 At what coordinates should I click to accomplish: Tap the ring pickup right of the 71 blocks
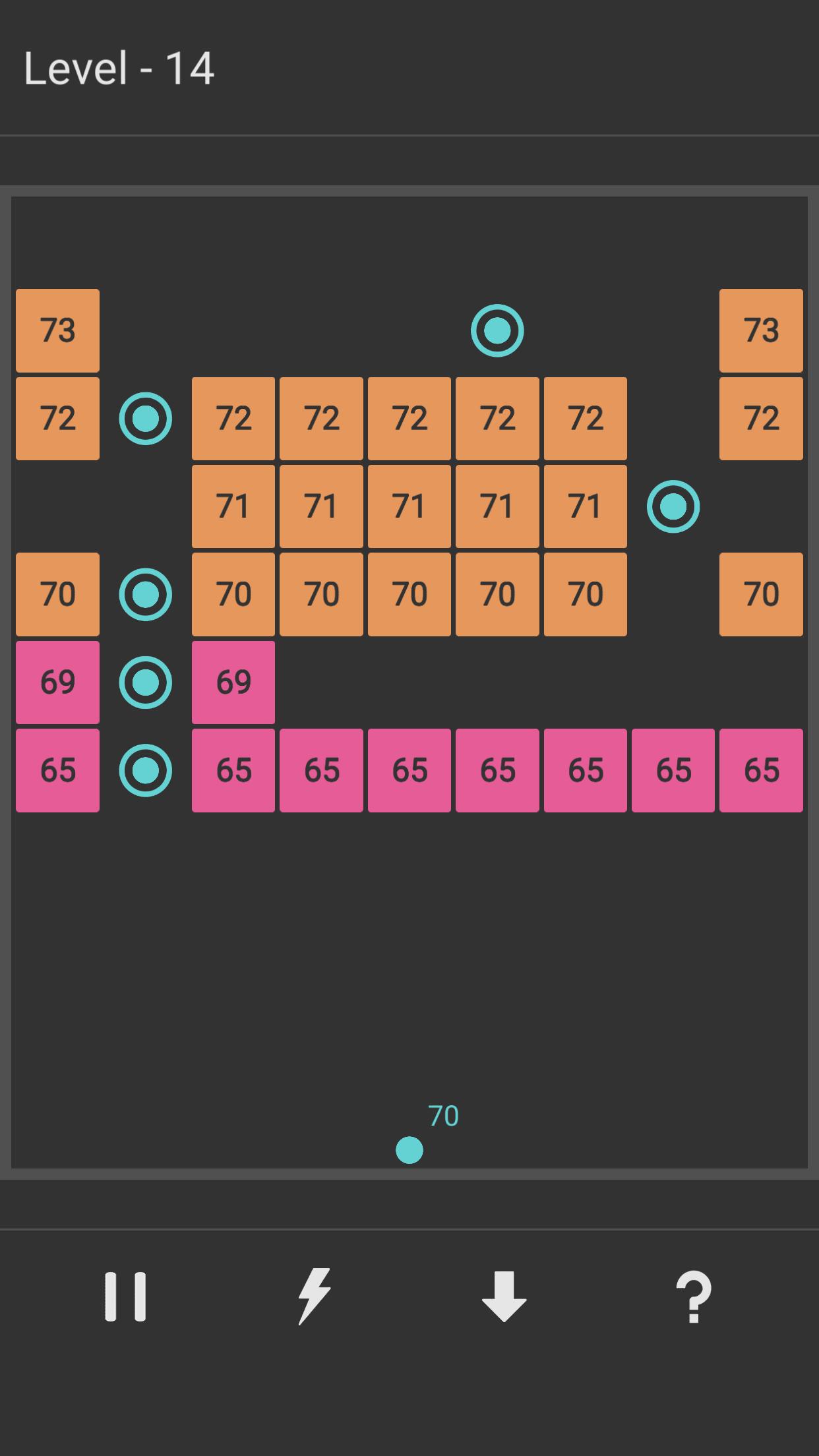point(673,506)
